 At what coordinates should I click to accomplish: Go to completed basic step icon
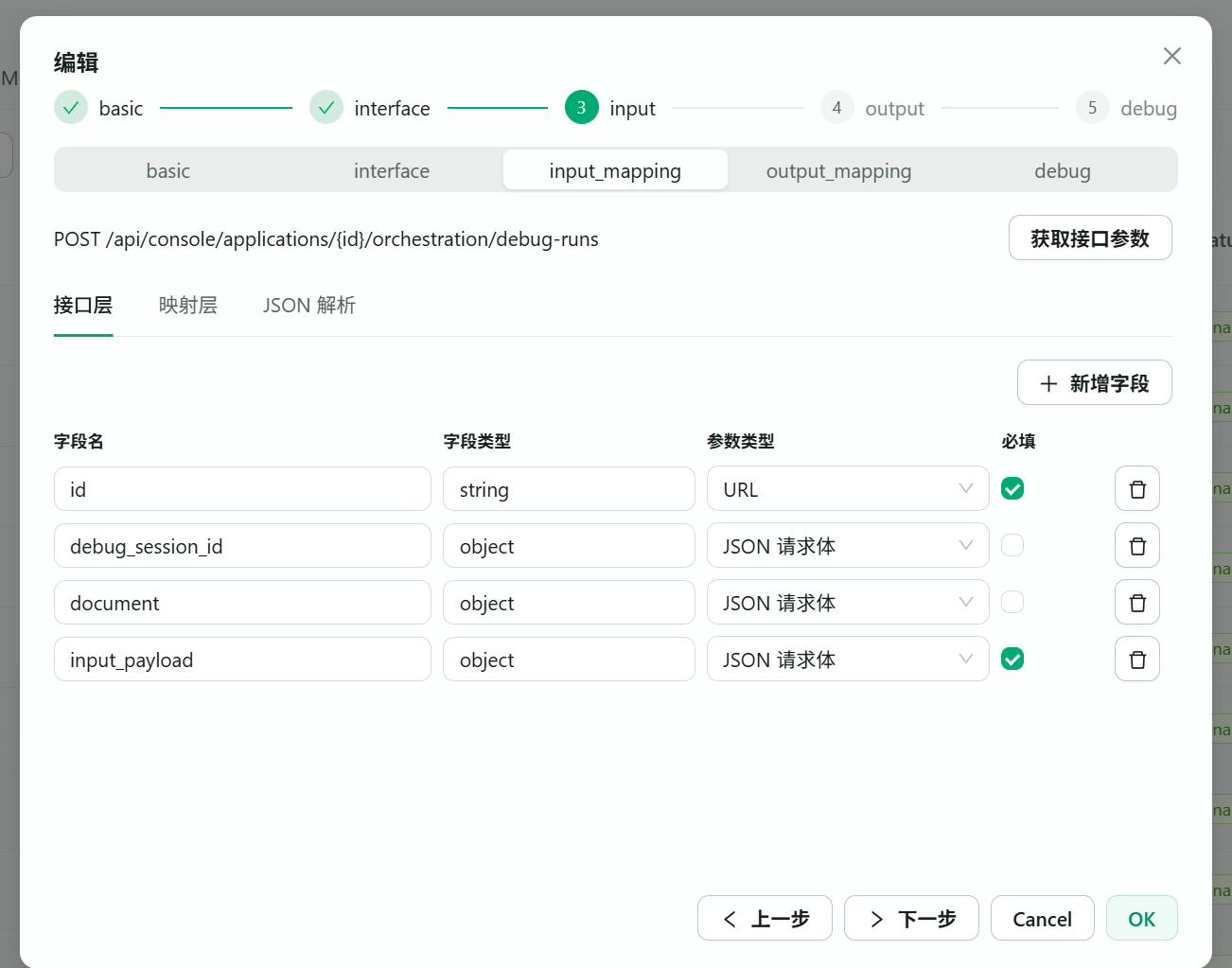click(x=71, y=108)
